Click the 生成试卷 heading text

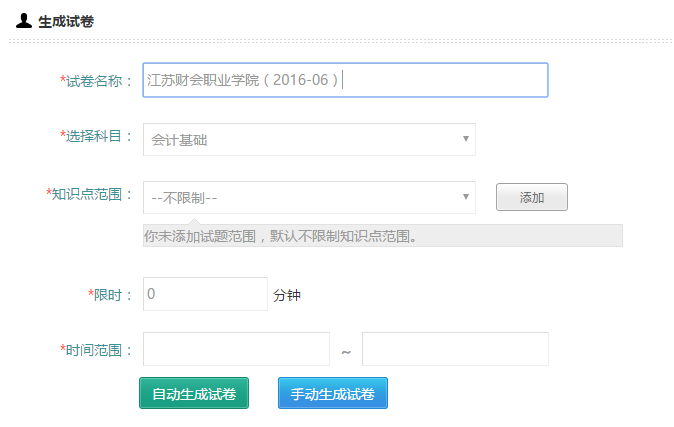[66, 21]
